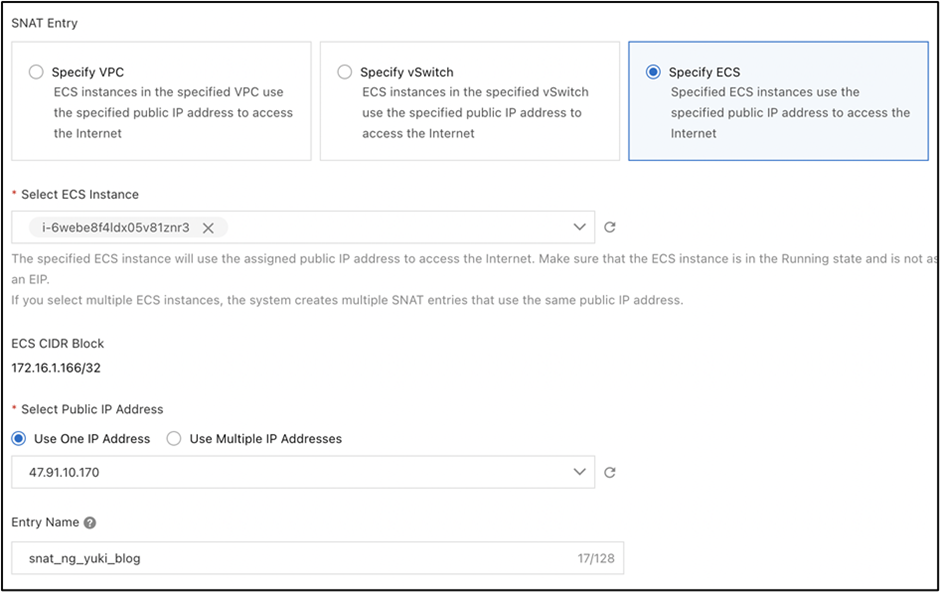Image resolution: width=940 pixels, height=592 pixels.
Task: Refresh the public IP address list
Action: click(610, 472)
